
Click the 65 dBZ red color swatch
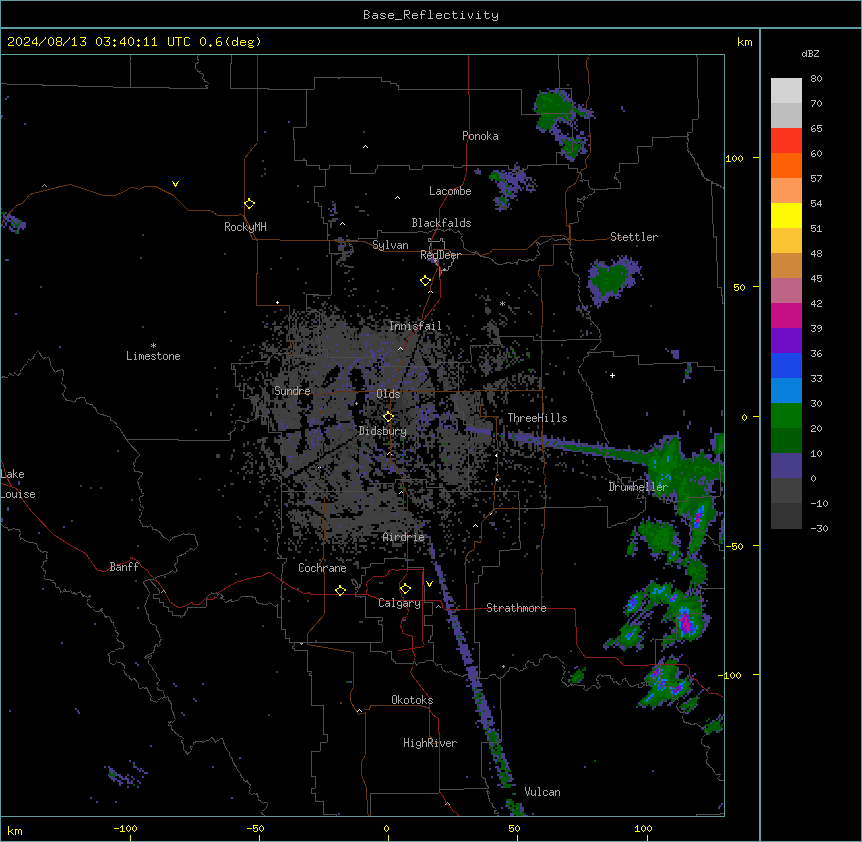pos(786,140)
